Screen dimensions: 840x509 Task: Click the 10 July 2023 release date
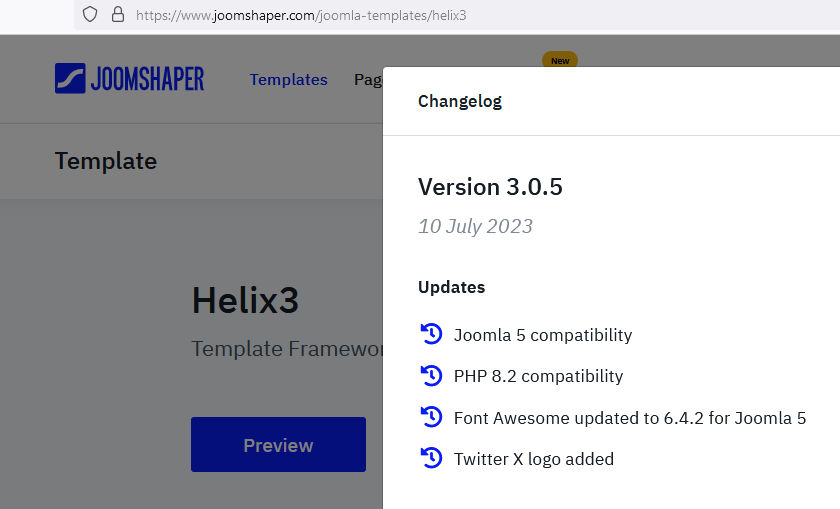coord(475,226)
